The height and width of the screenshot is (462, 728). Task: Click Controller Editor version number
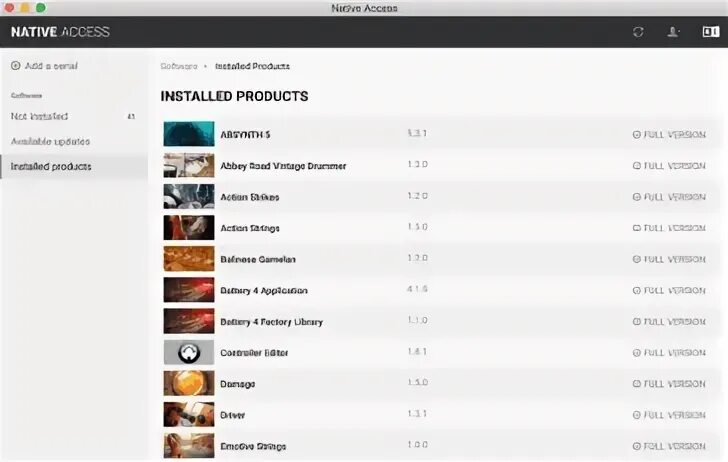pos(417,351)
